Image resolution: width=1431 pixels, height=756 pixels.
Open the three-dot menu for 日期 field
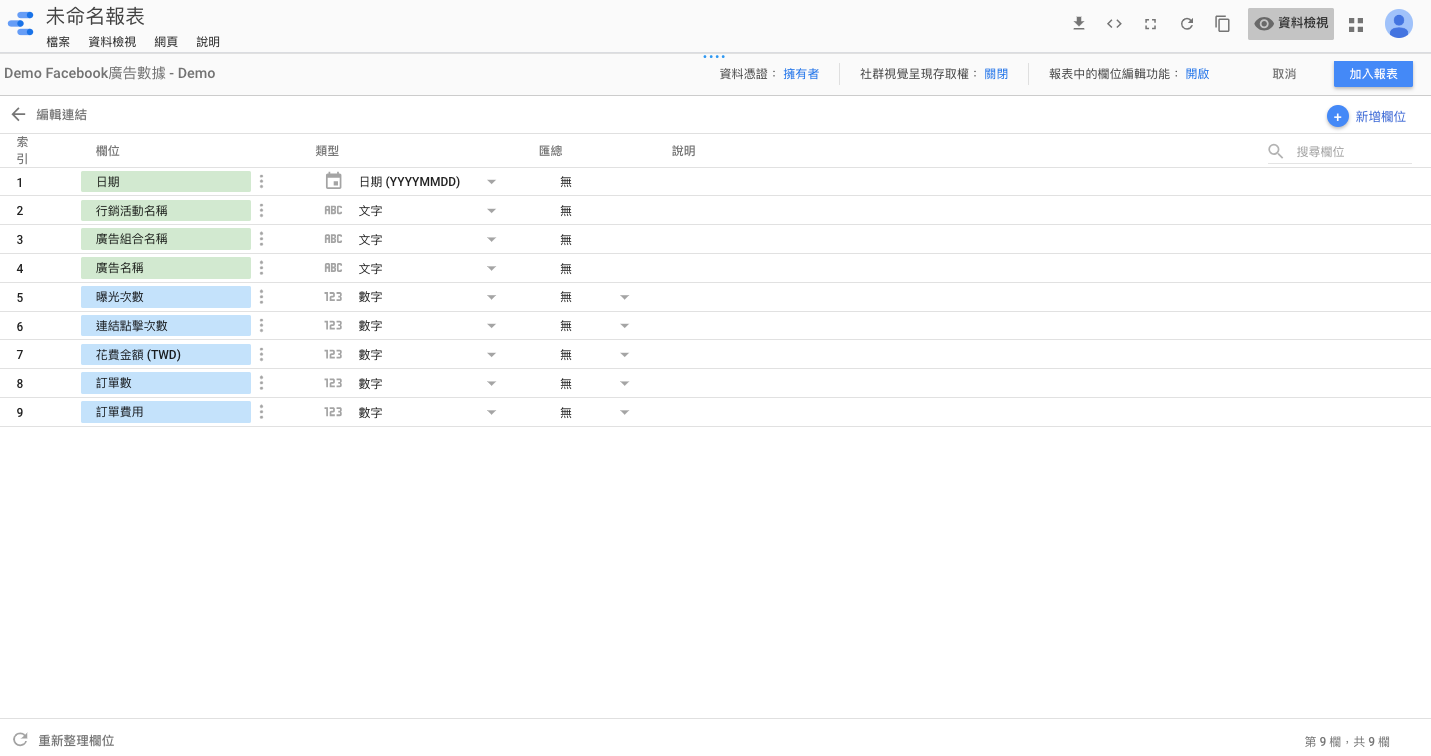click(x=261, y=182)
